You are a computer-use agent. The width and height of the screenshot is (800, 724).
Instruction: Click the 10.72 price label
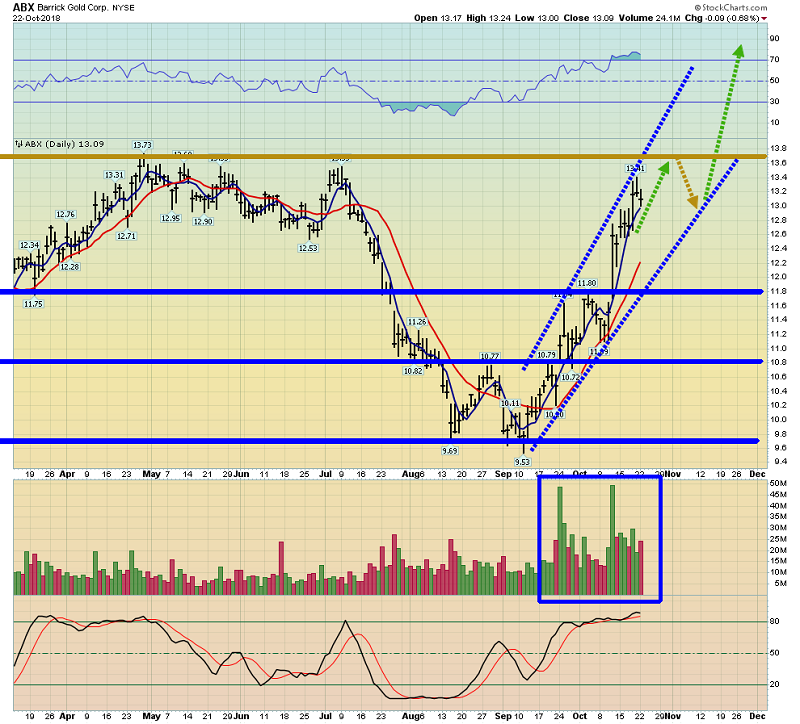point(571,378)
